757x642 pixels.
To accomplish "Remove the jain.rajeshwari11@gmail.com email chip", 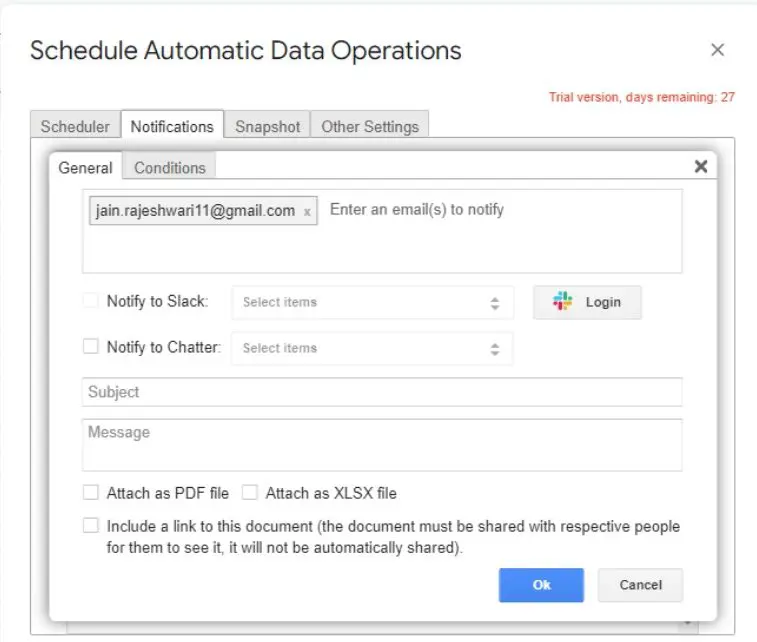I will click(x=307, y=212).
